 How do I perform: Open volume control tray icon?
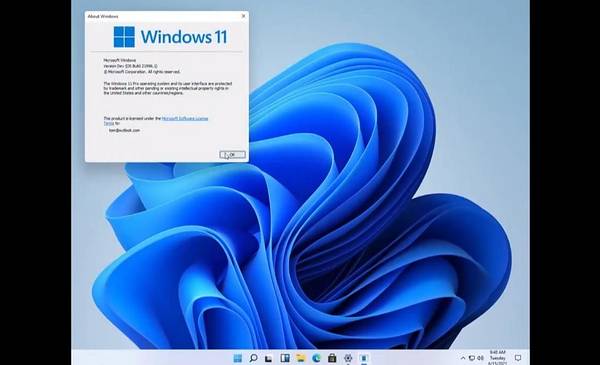click(x=481, y=358)
